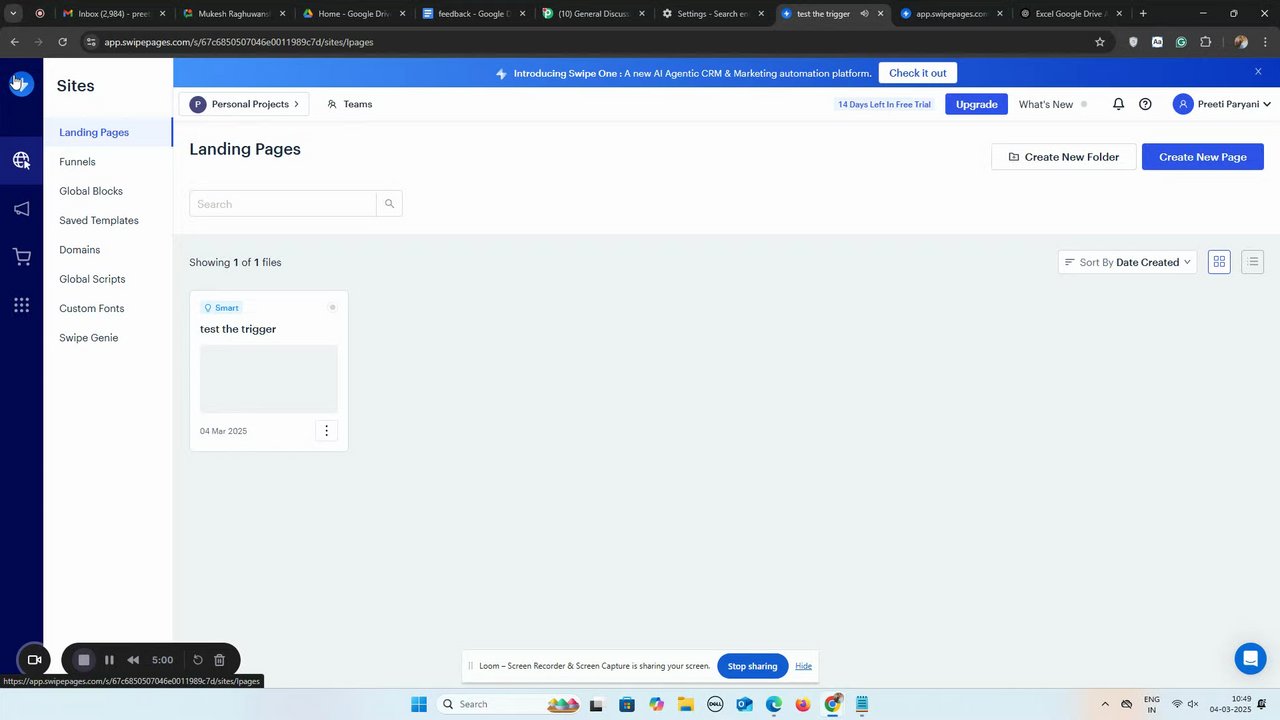The image size is (1280, 720).
Task: Open Saved Templates in the sidebar
Action: click(99, 220)
